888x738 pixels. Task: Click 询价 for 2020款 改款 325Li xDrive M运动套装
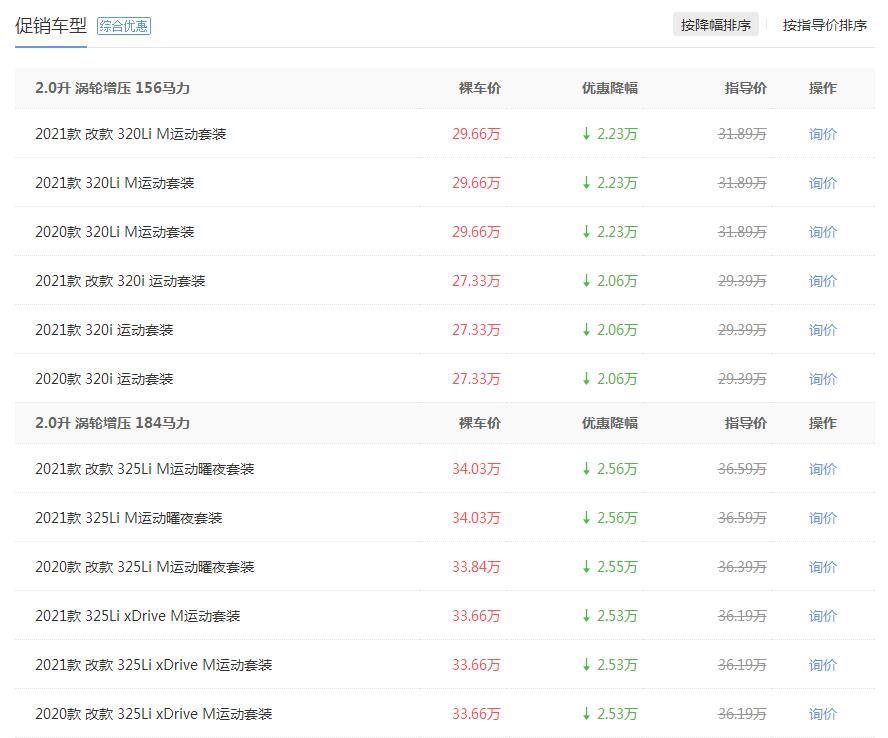coord(822,714)
